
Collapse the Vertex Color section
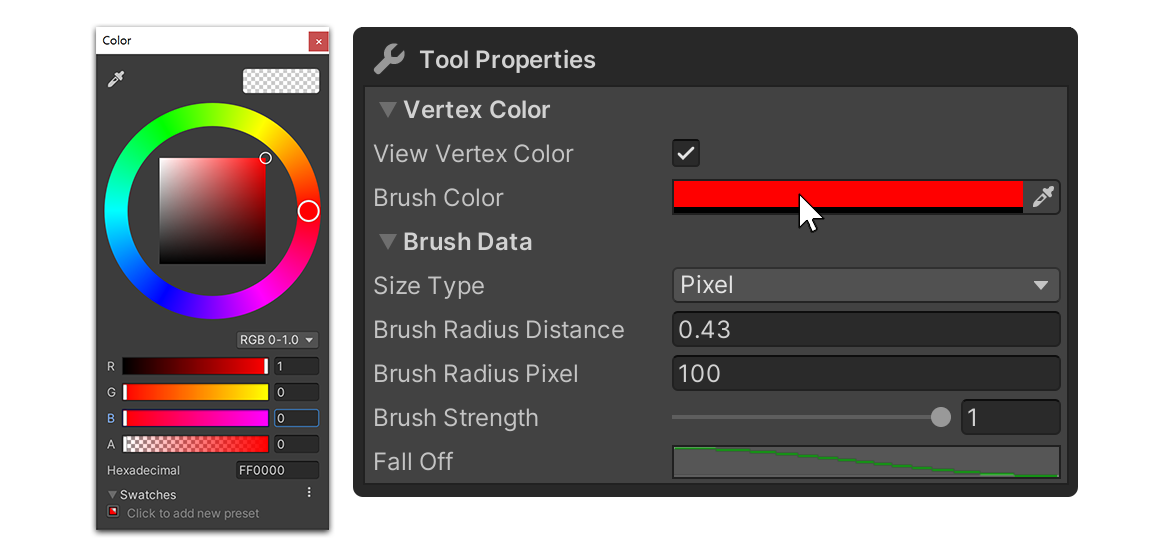pyautogui.click(x=387, y=110)
